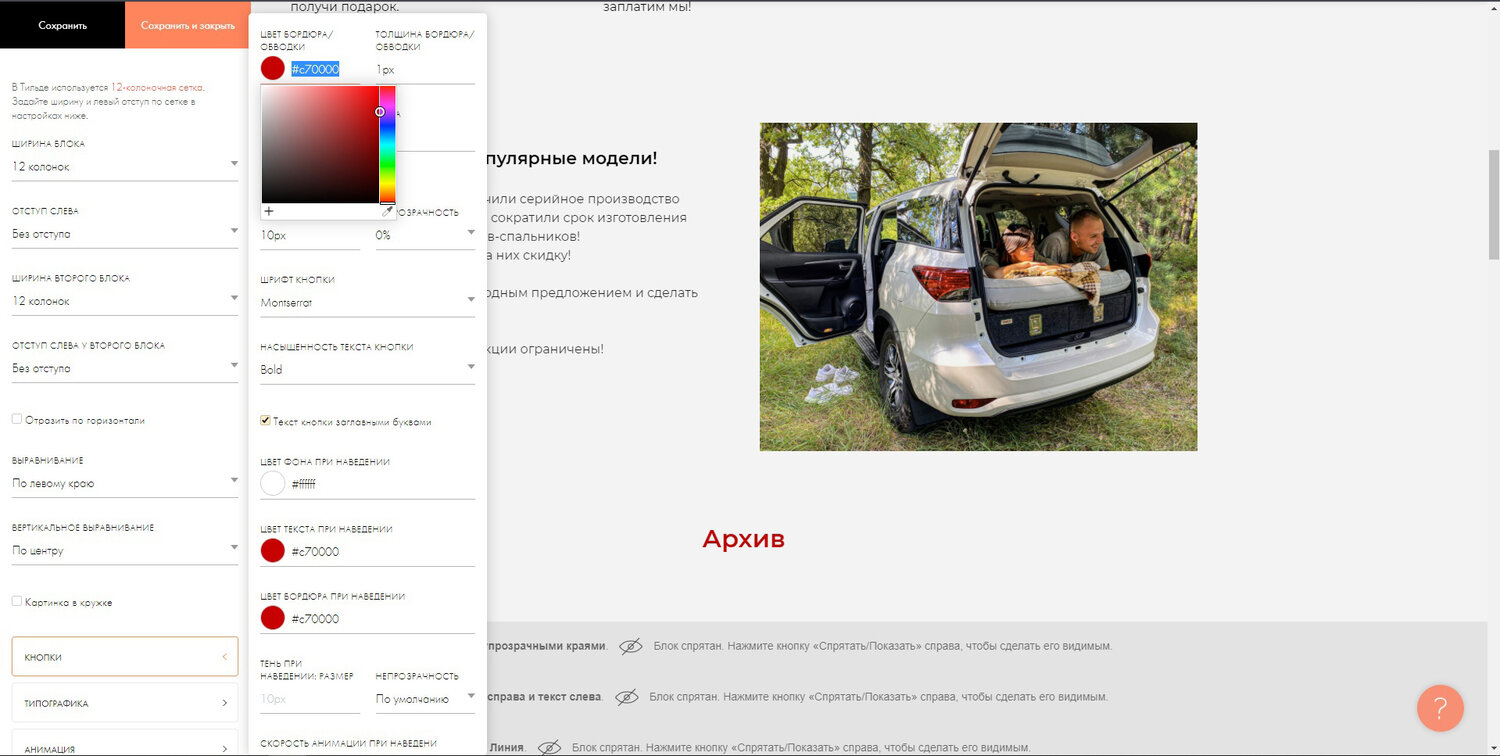
Task: Collapse the Кнопки settings section
Action: 125,657
